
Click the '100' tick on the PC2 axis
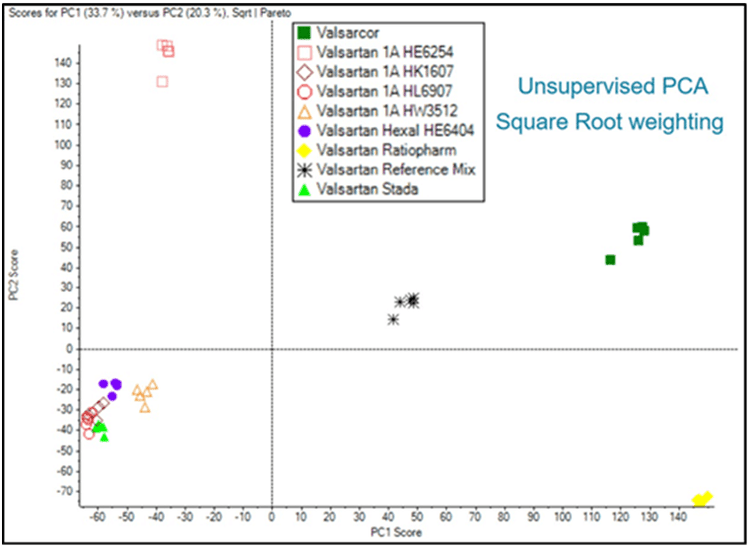63,145
